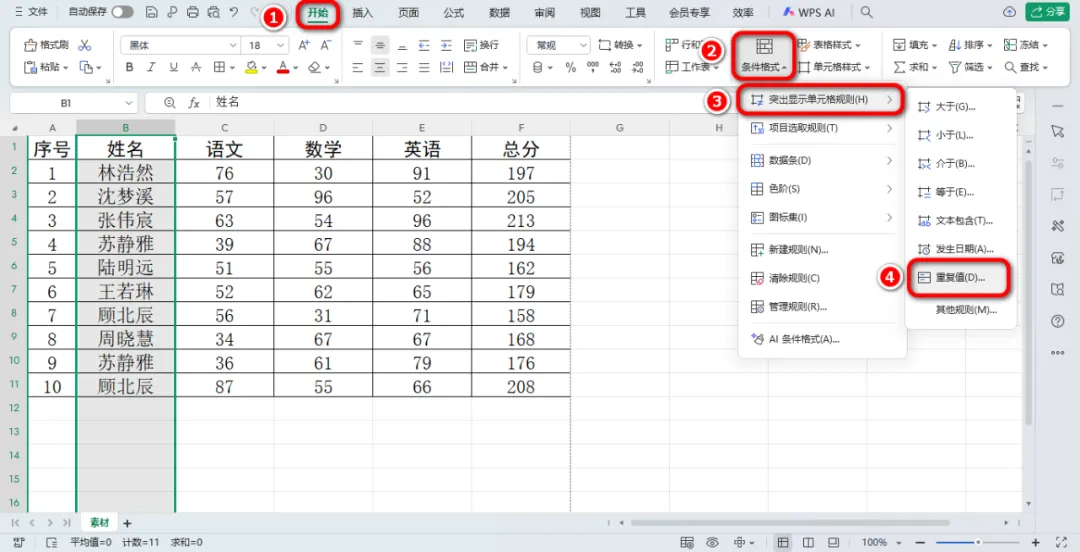Screen dimensions: 1080x552
Task: Click the WPS AI button
Action: (x=809, y=12)
